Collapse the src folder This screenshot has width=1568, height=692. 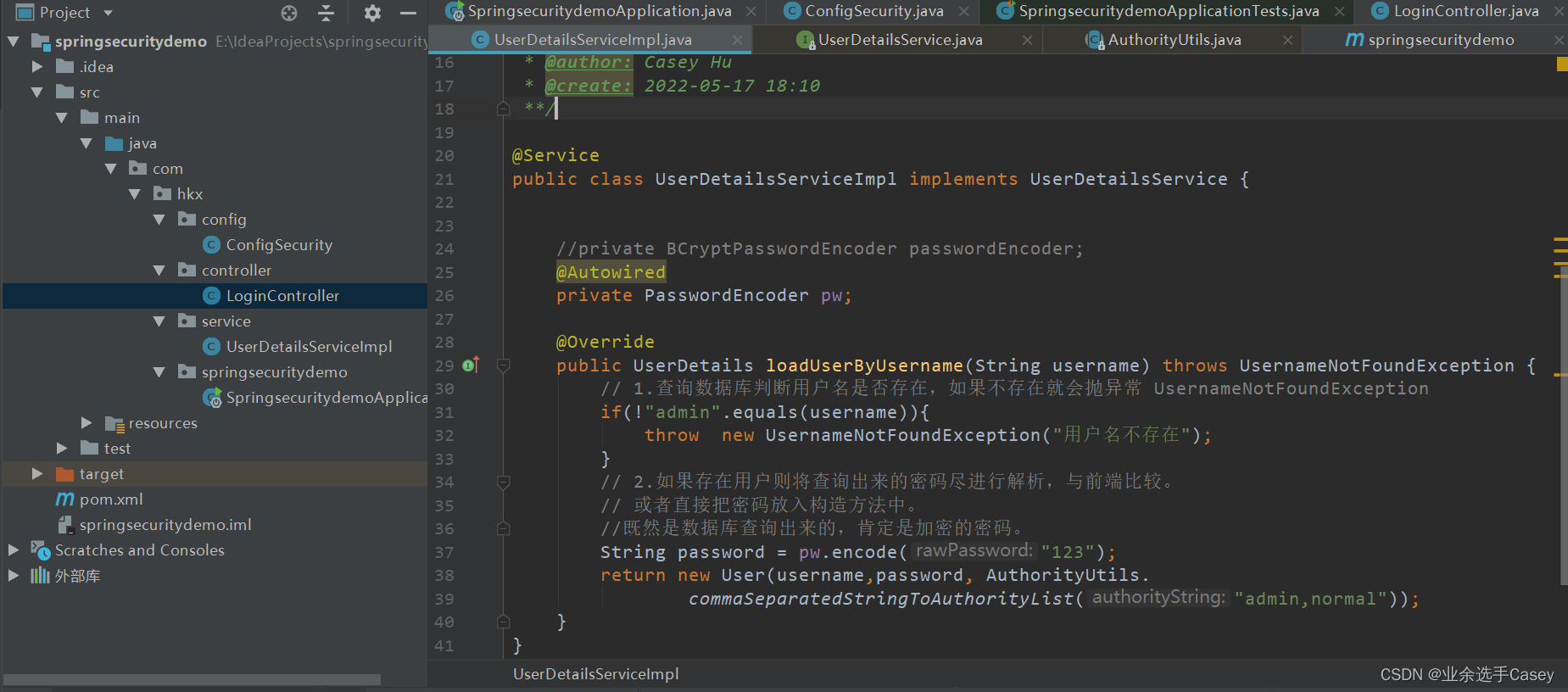tap(37, 92)
